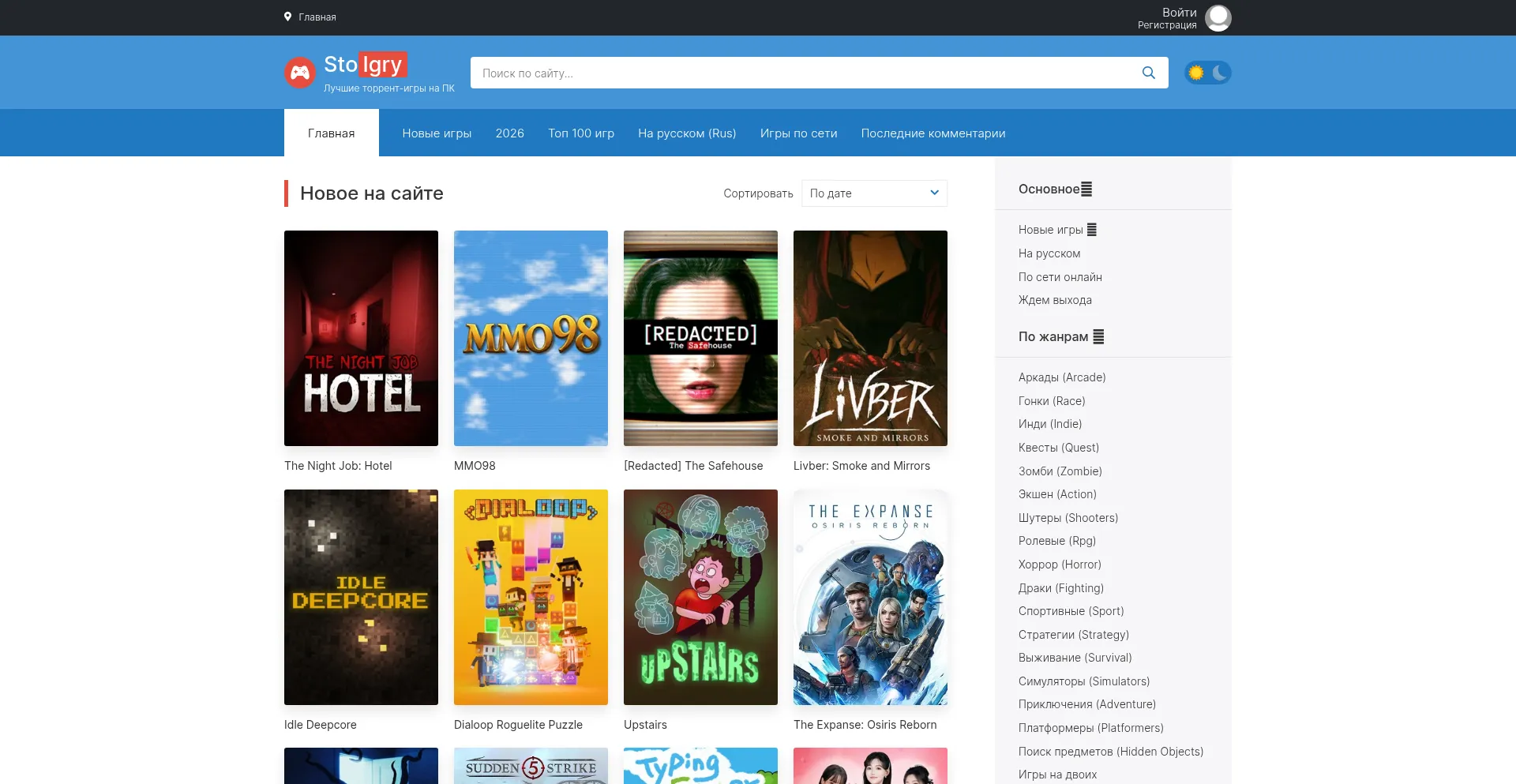Viewport: 1516px width, 784px height.
Task: Open the Гонки (Race) genre
Action: tap(1052, 401)
